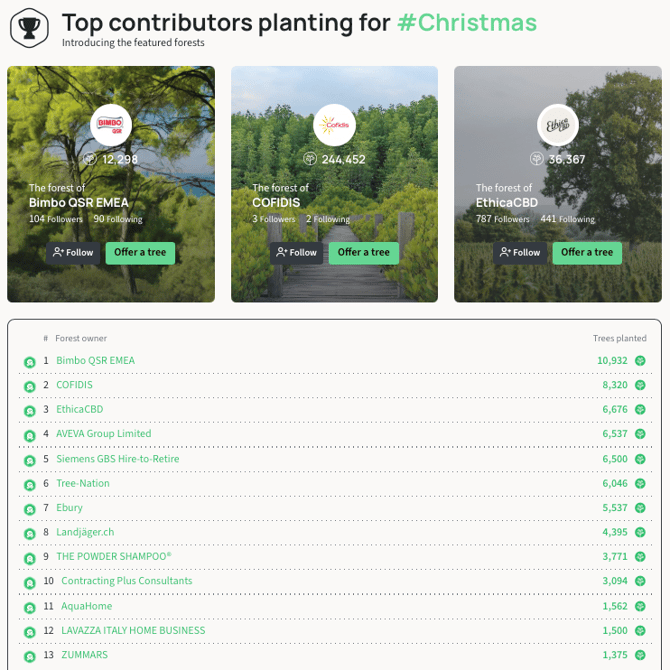Open the Tree-Nation forest owner link

[83, 483]
